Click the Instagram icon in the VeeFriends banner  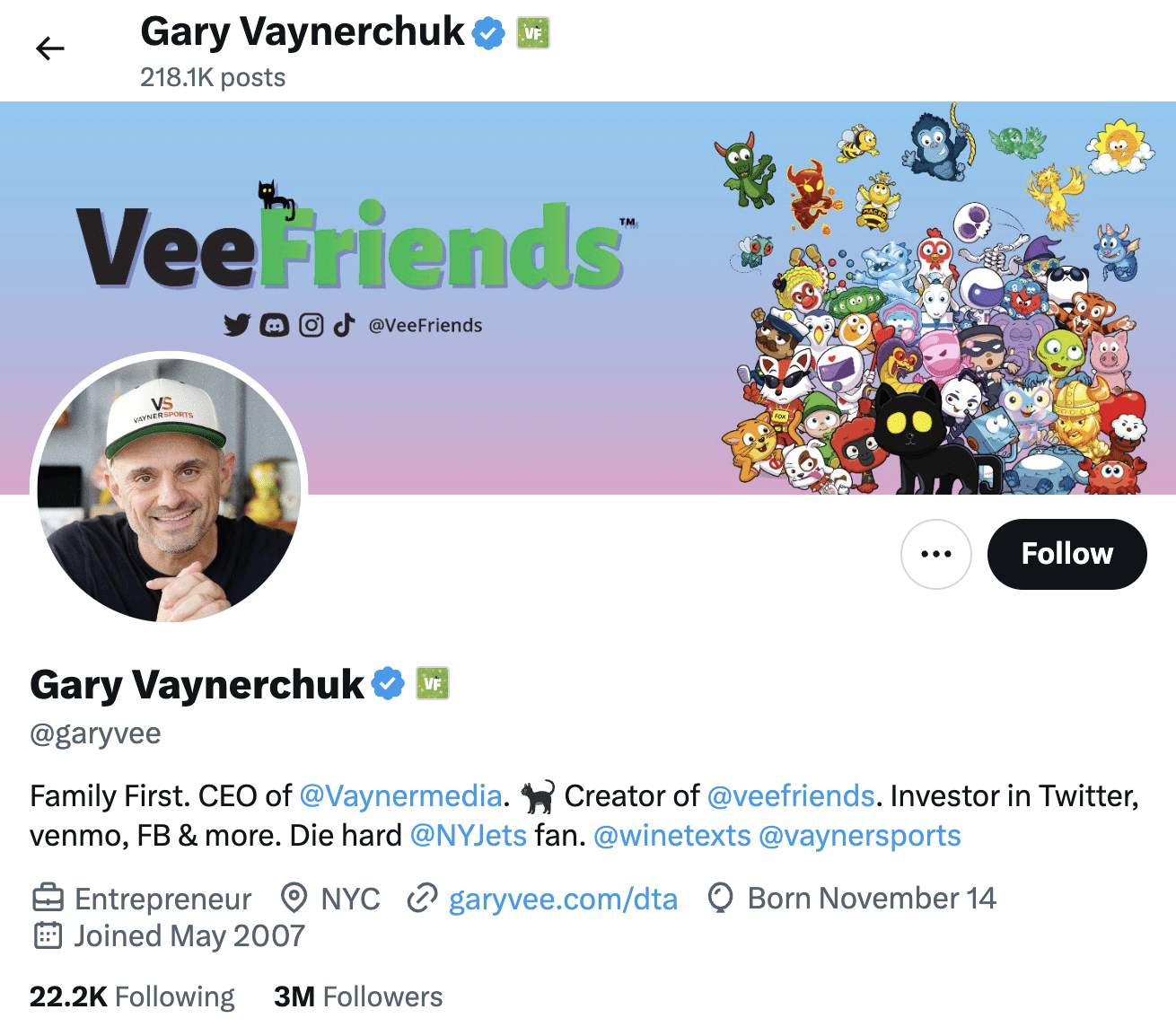click(x=311, y=325)
